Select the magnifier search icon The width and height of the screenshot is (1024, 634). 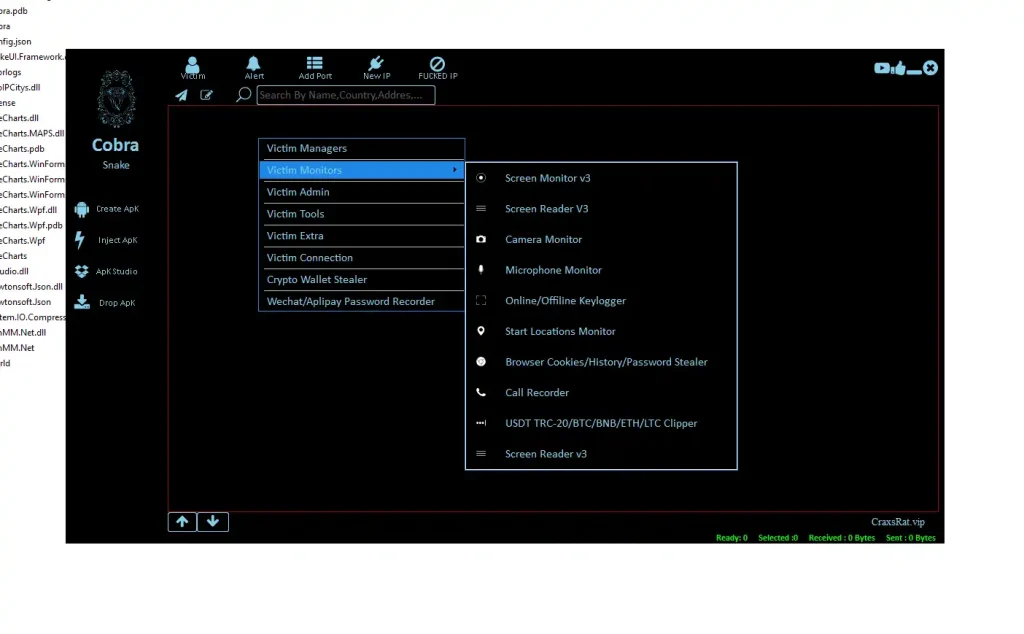coord(242,95)
